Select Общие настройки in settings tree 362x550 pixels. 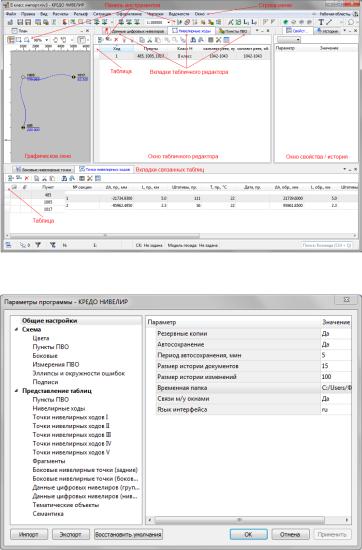tap(49, 321)
